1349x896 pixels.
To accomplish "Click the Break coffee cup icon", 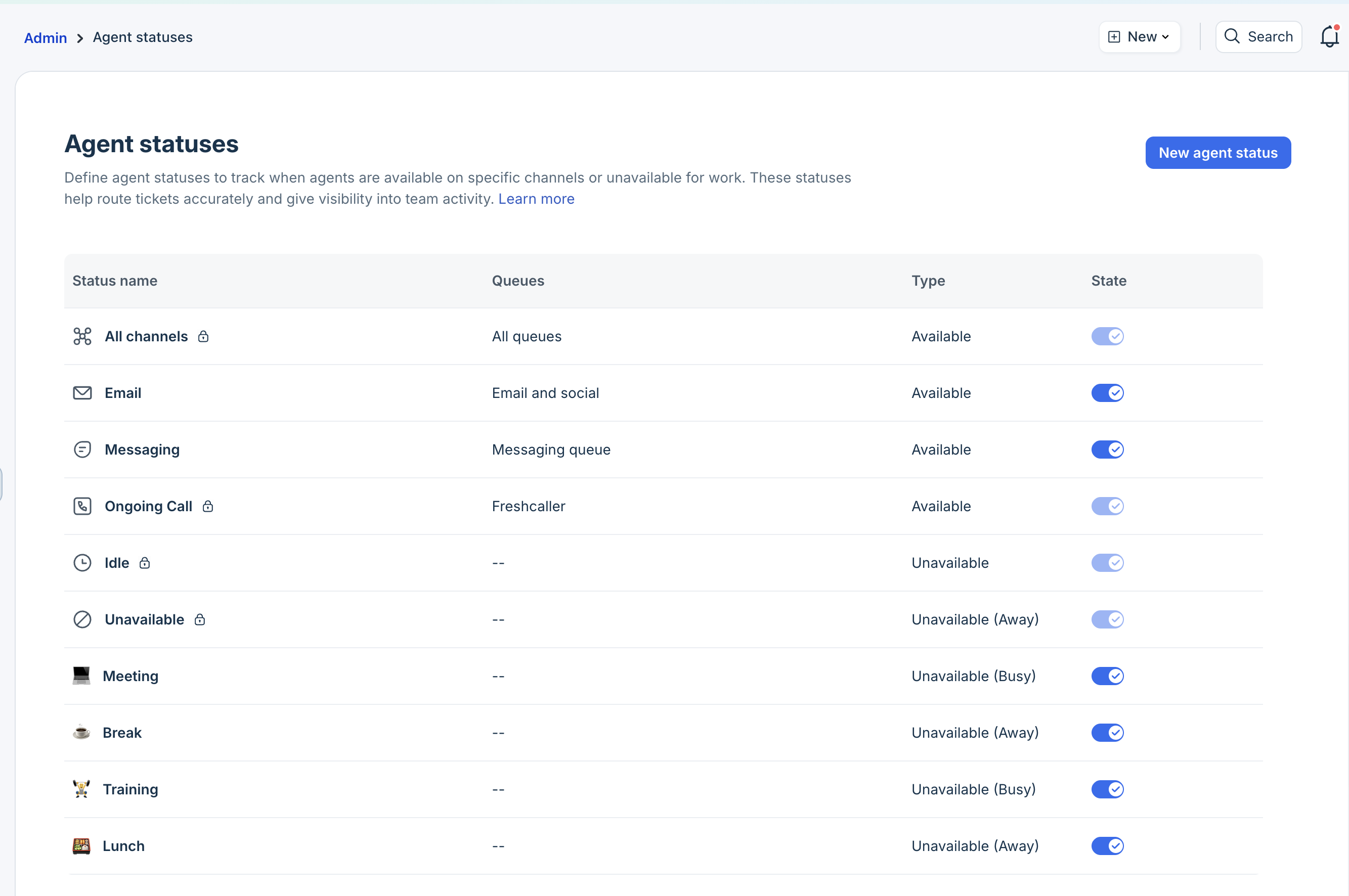I will click(81, 733).
